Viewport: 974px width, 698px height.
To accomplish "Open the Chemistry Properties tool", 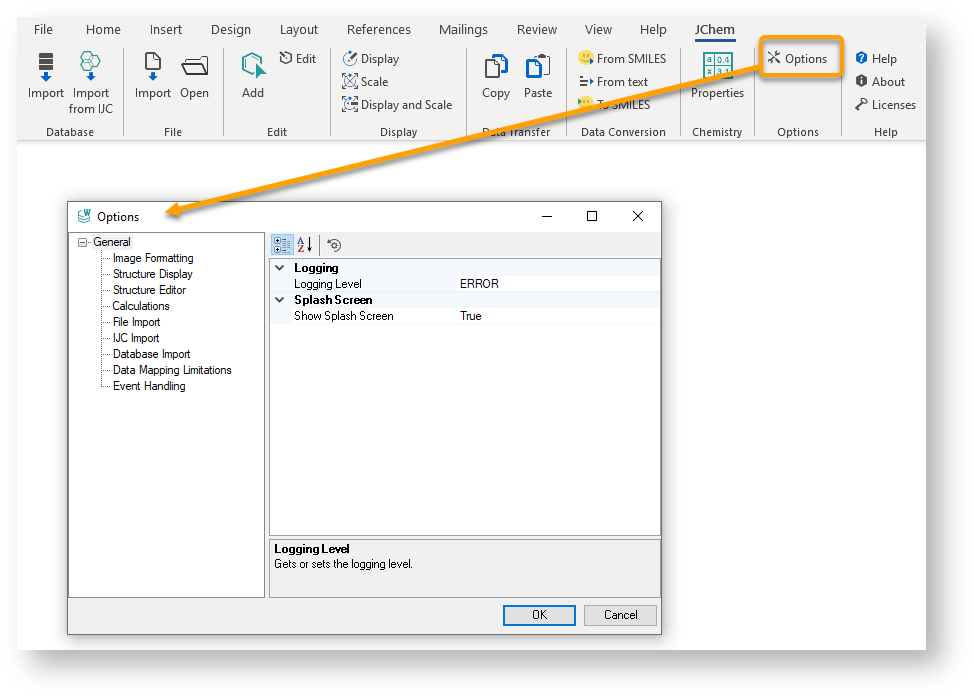I will coord(717,66).
